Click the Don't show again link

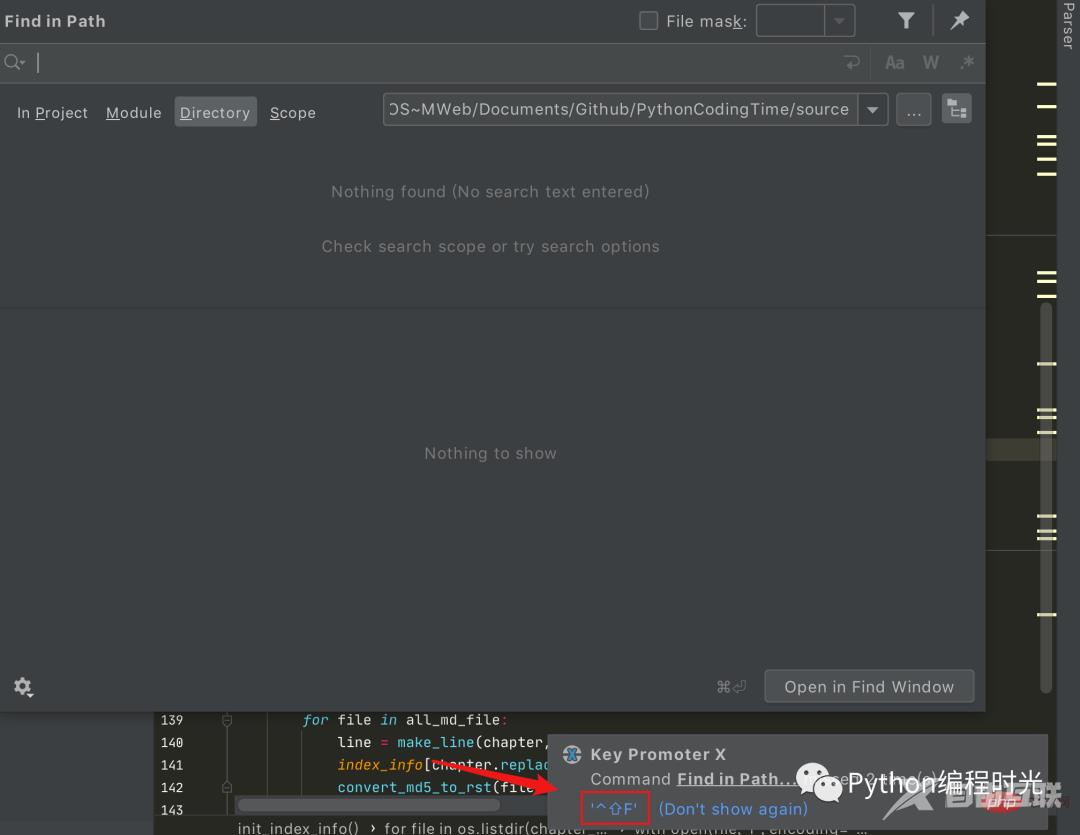coord(733,808)
